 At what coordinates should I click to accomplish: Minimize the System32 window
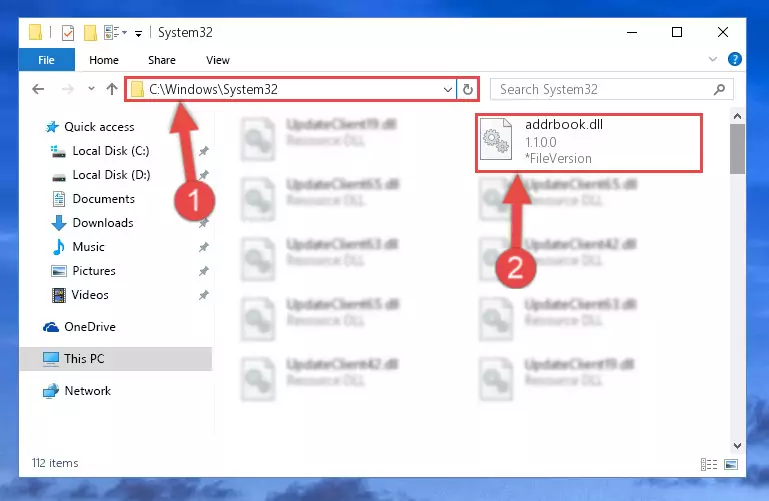click(x=632, y=32)
